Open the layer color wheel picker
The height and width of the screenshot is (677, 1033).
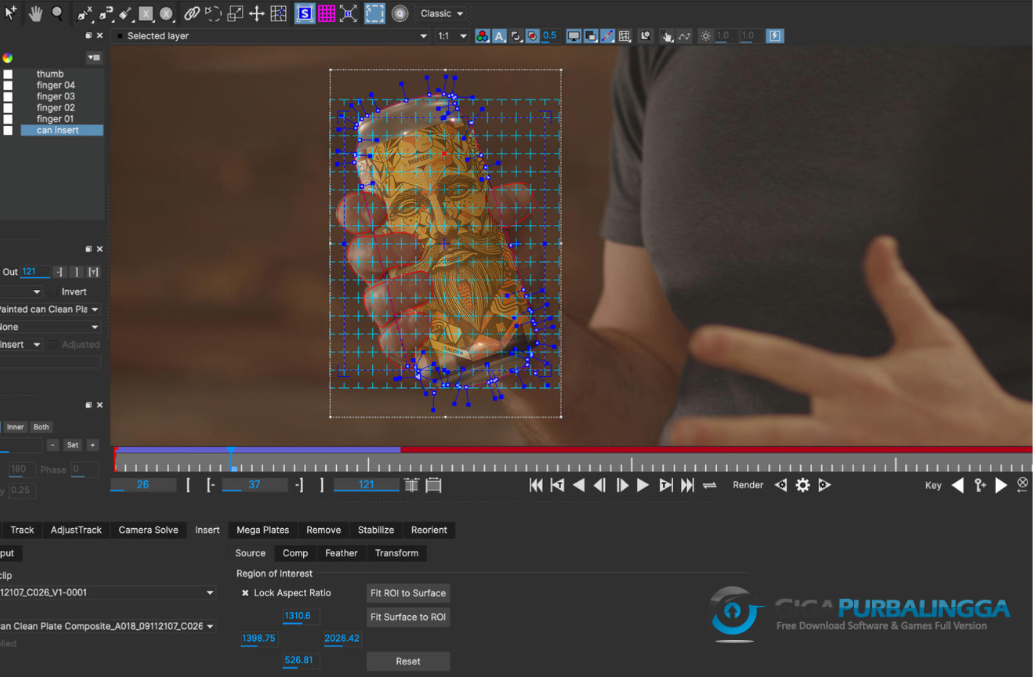7,58
